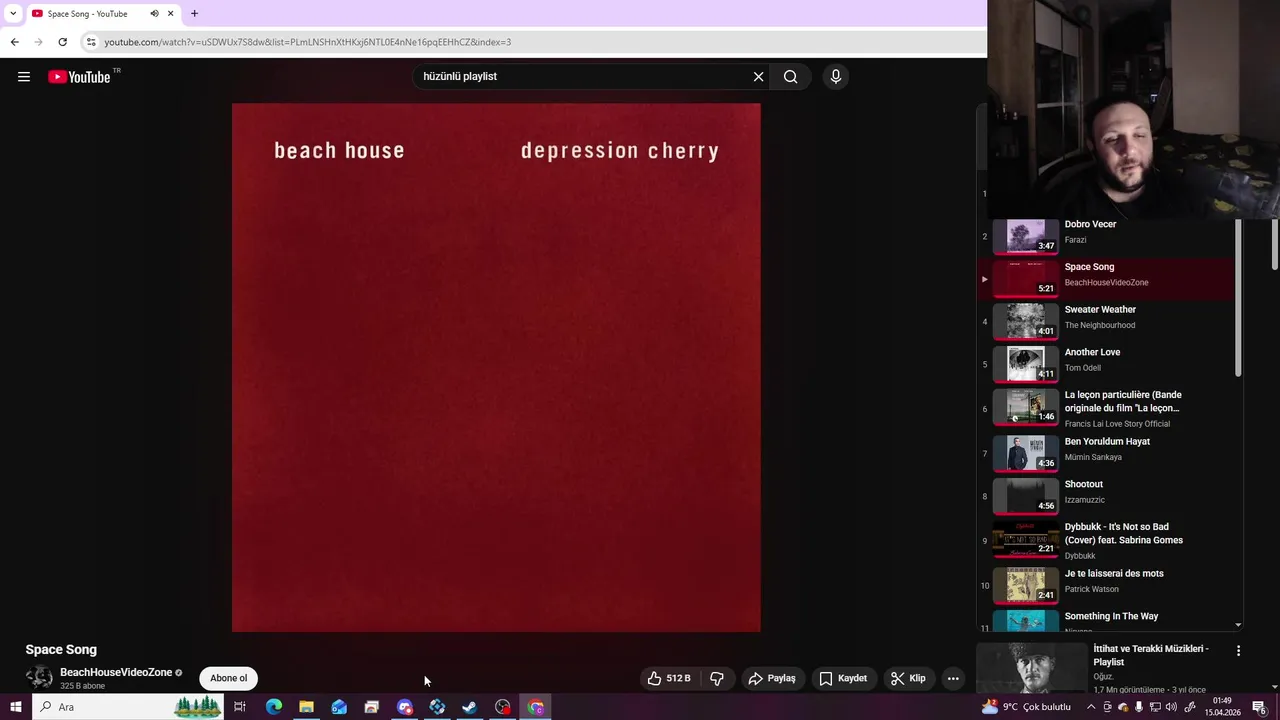Viewport: 1280px width, 720px height.
Task: Click Mümin Sarıkaya artist text
Action: (1093, 457)
